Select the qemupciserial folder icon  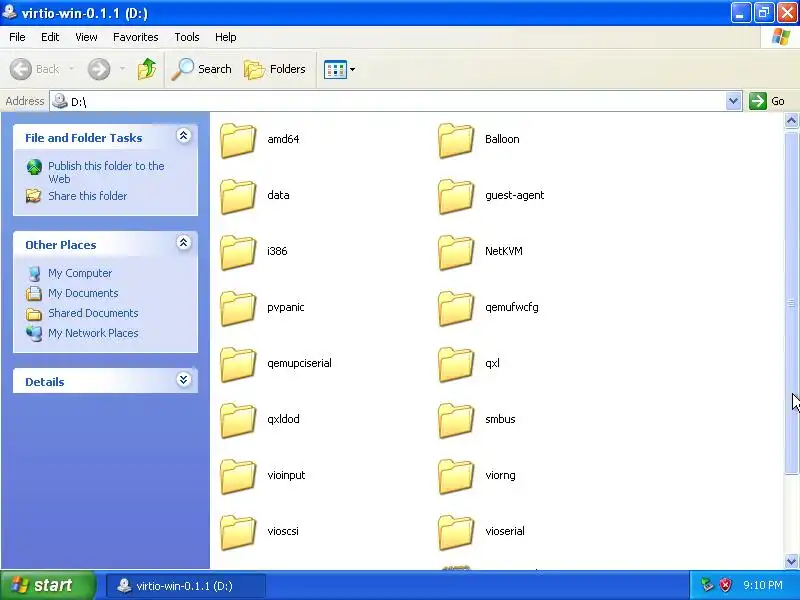point(238,365)
